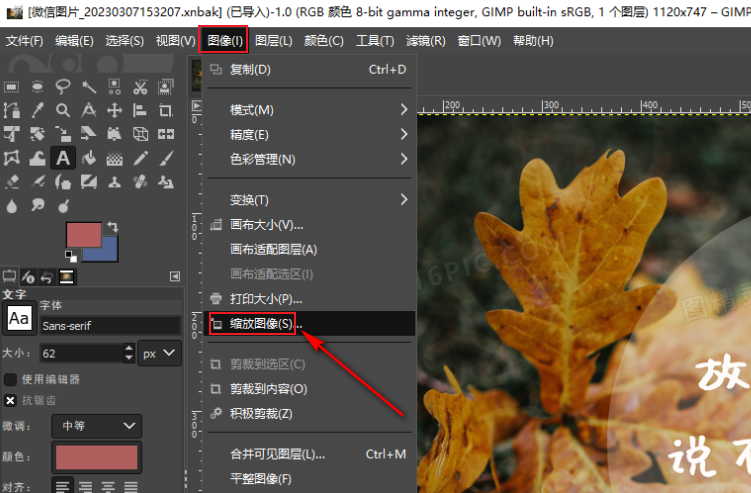Select the Warp Transform tool

[37, 158]
